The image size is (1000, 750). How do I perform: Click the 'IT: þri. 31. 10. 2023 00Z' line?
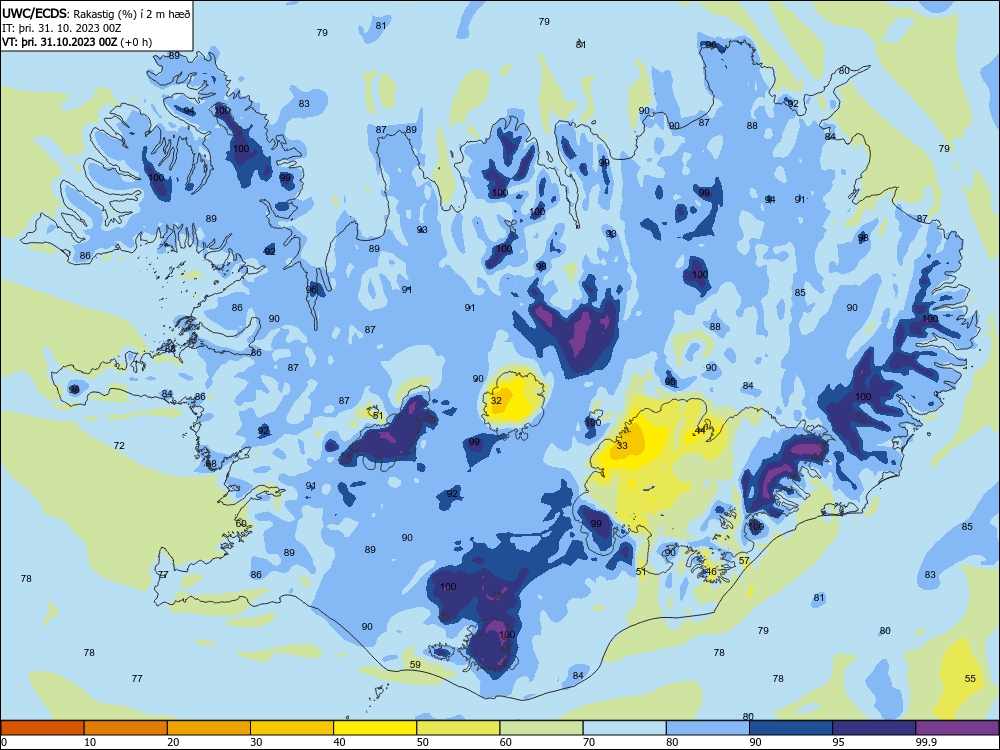(x=61, y=28)
